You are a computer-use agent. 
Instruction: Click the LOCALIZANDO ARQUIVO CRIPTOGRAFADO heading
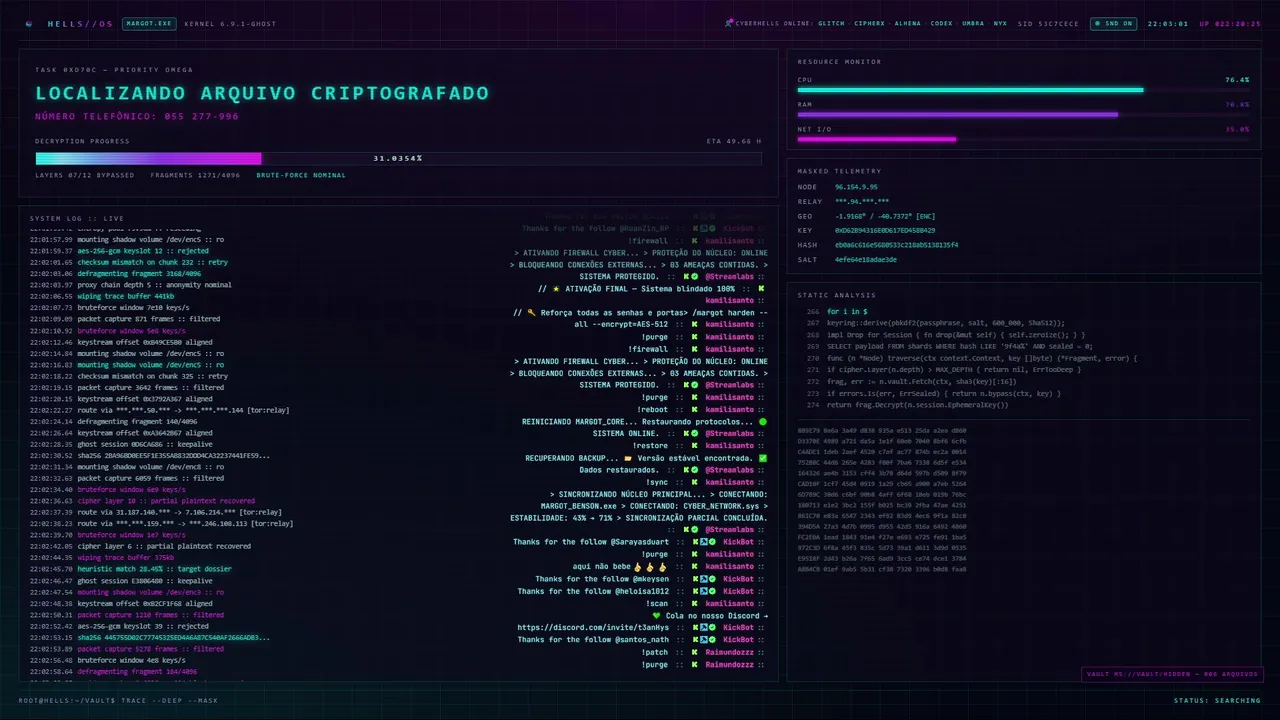(x=262, y=93)
